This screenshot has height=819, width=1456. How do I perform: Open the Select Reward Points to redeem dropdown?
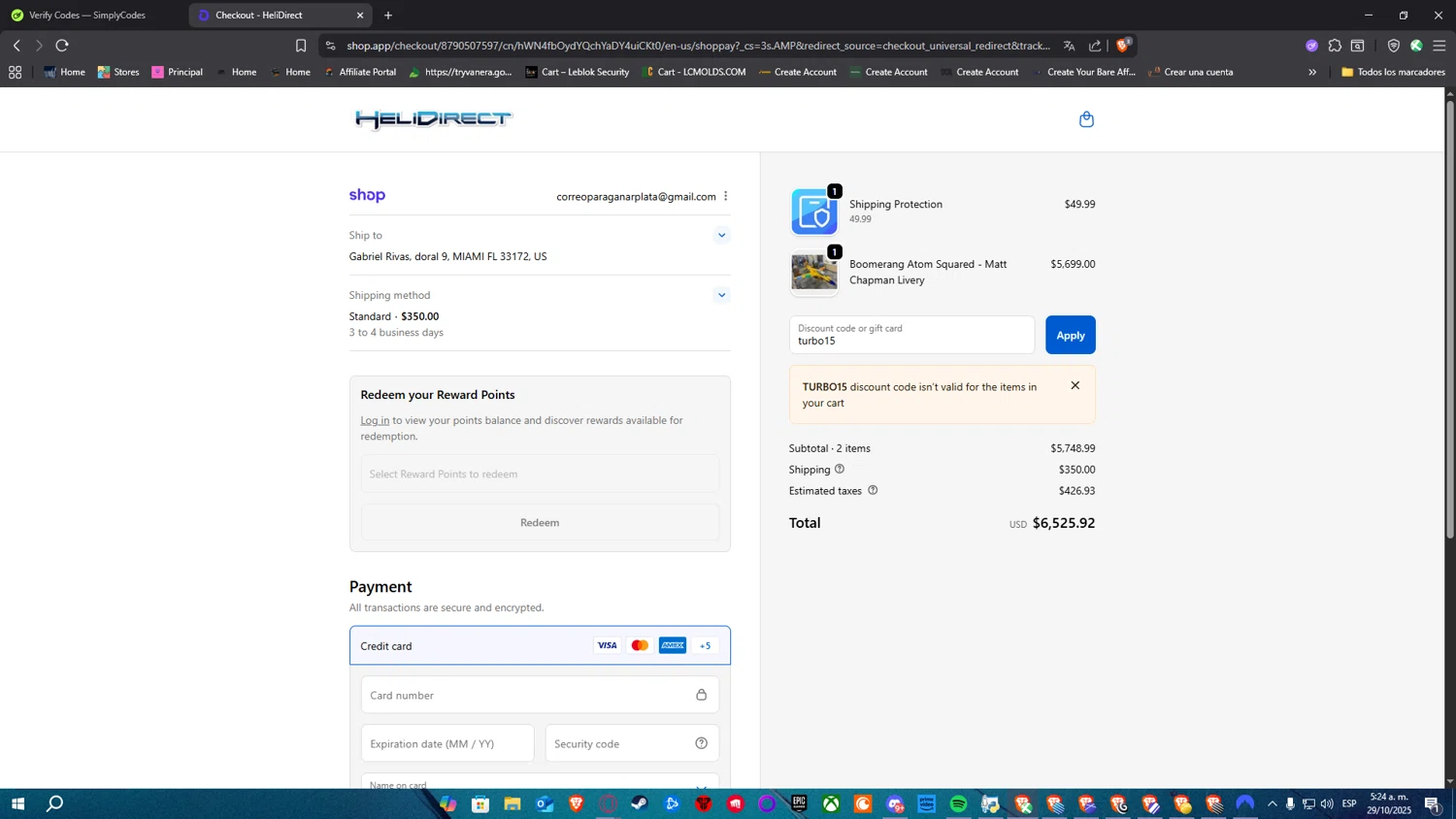coord(540,474)
